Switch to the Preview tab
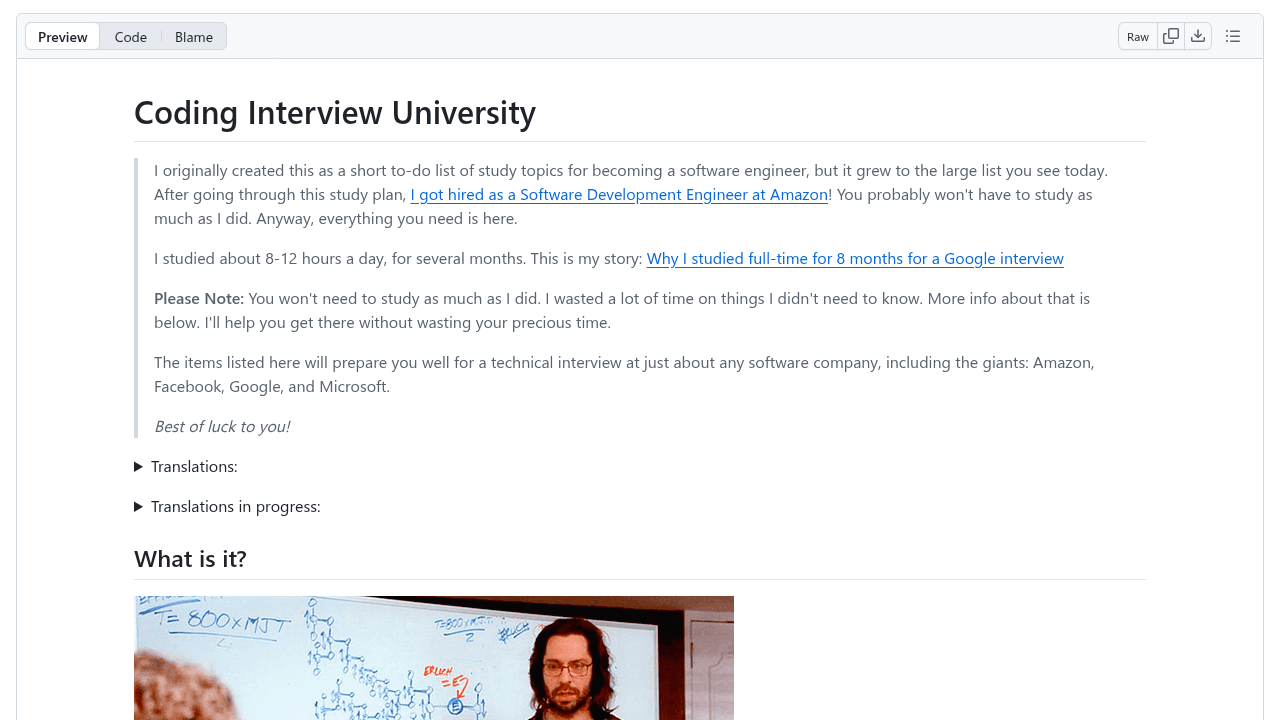Screen dimensions: 1280x720 (63, 37)
